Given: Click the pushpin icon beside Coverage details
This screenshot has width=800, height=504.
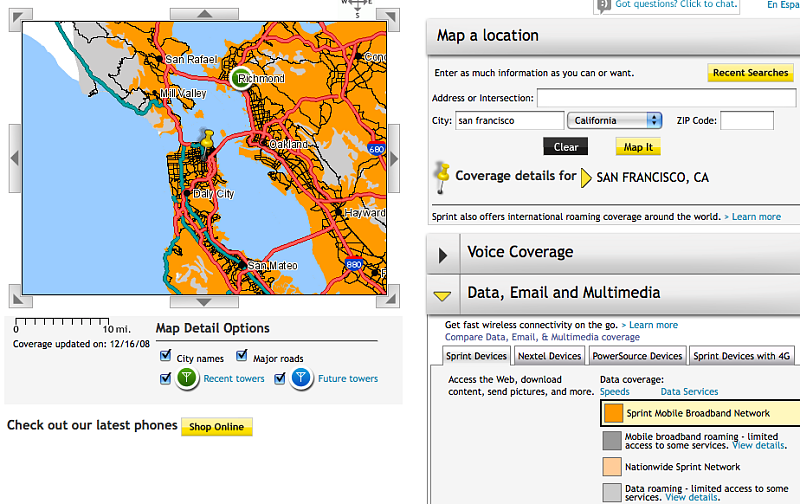Looking at the screenshot, I should pos(442,178).
